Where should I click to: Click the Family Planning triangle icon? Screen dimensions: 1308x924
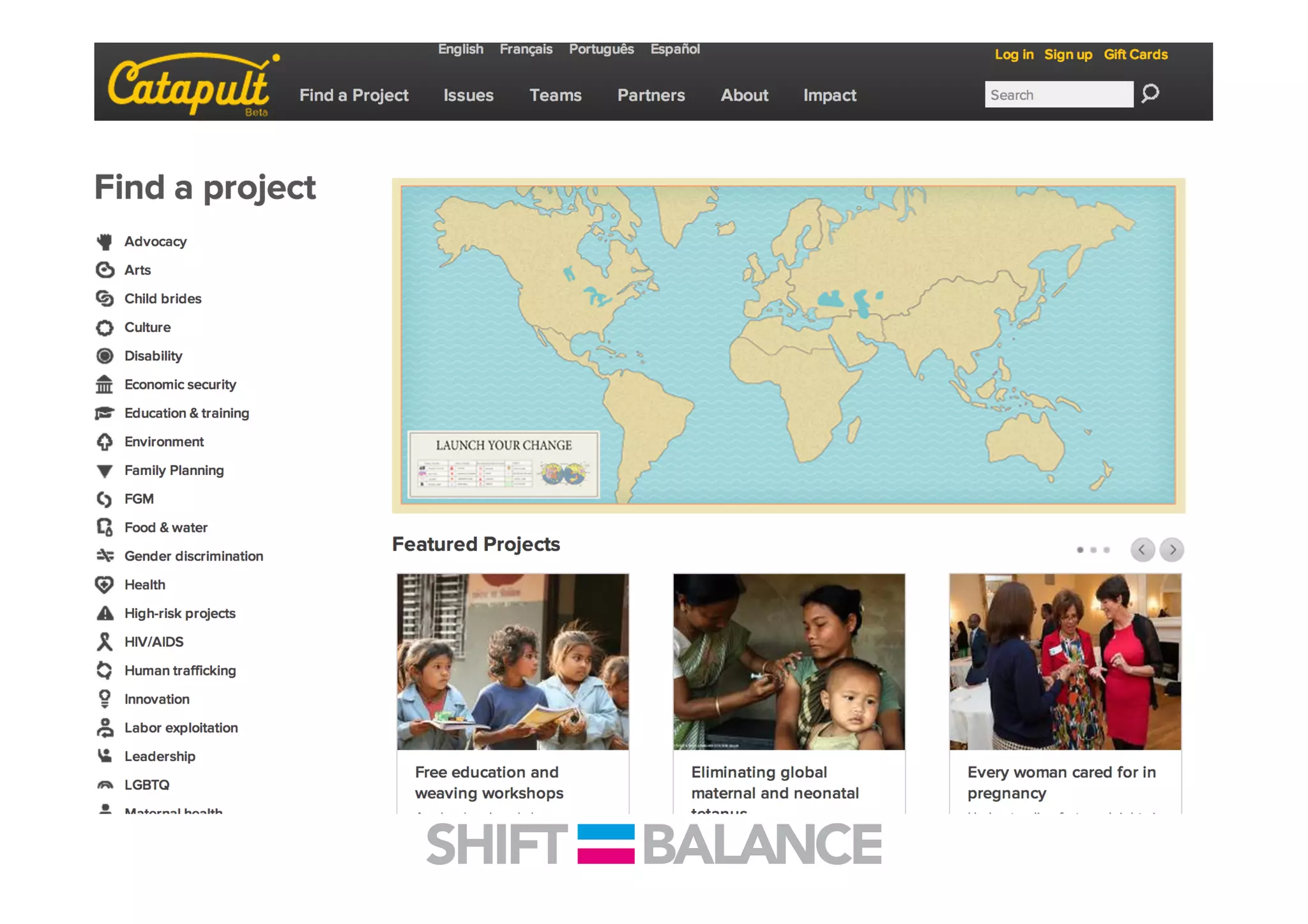click(x=105, y=471)
